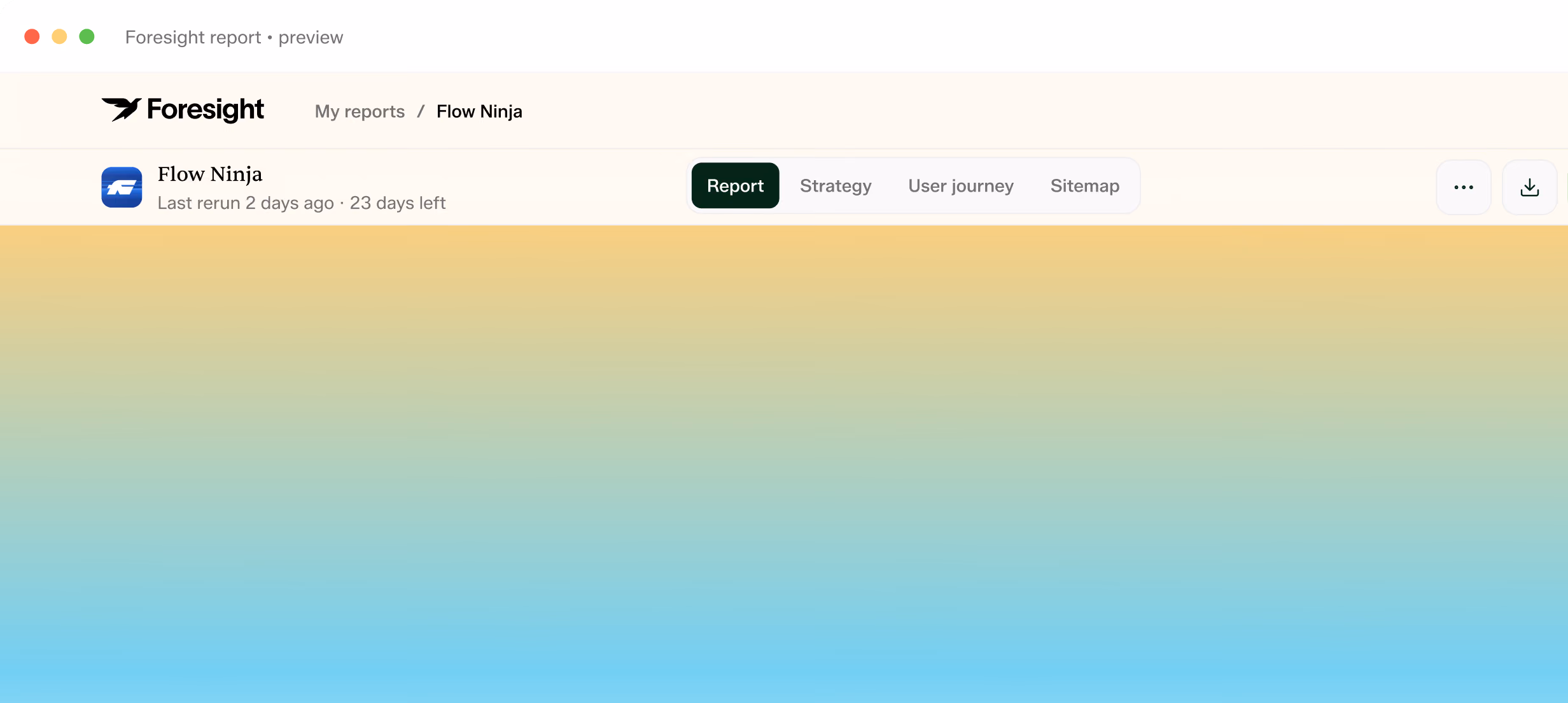Click the Flow Ninja breadcrumb
1568x703 pixels.
coord(479,111)
